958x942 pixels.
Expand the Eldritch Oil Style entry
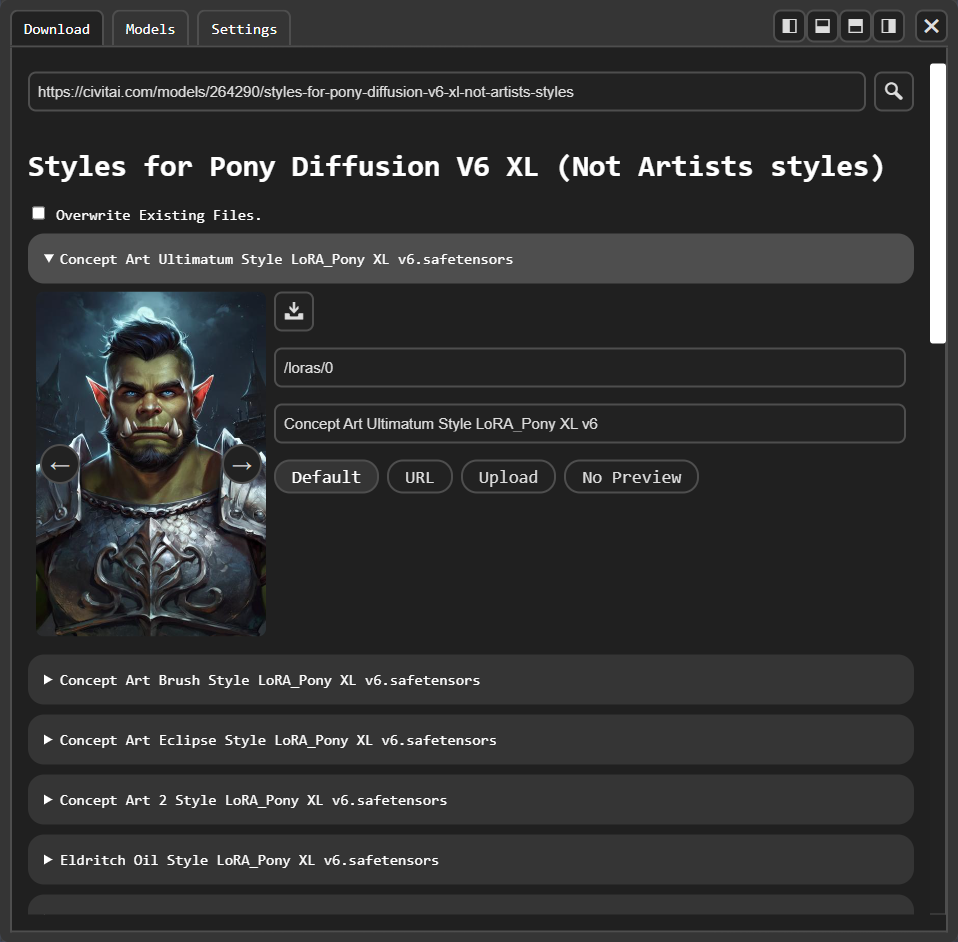pyautogui.click(x=470, y=859)
